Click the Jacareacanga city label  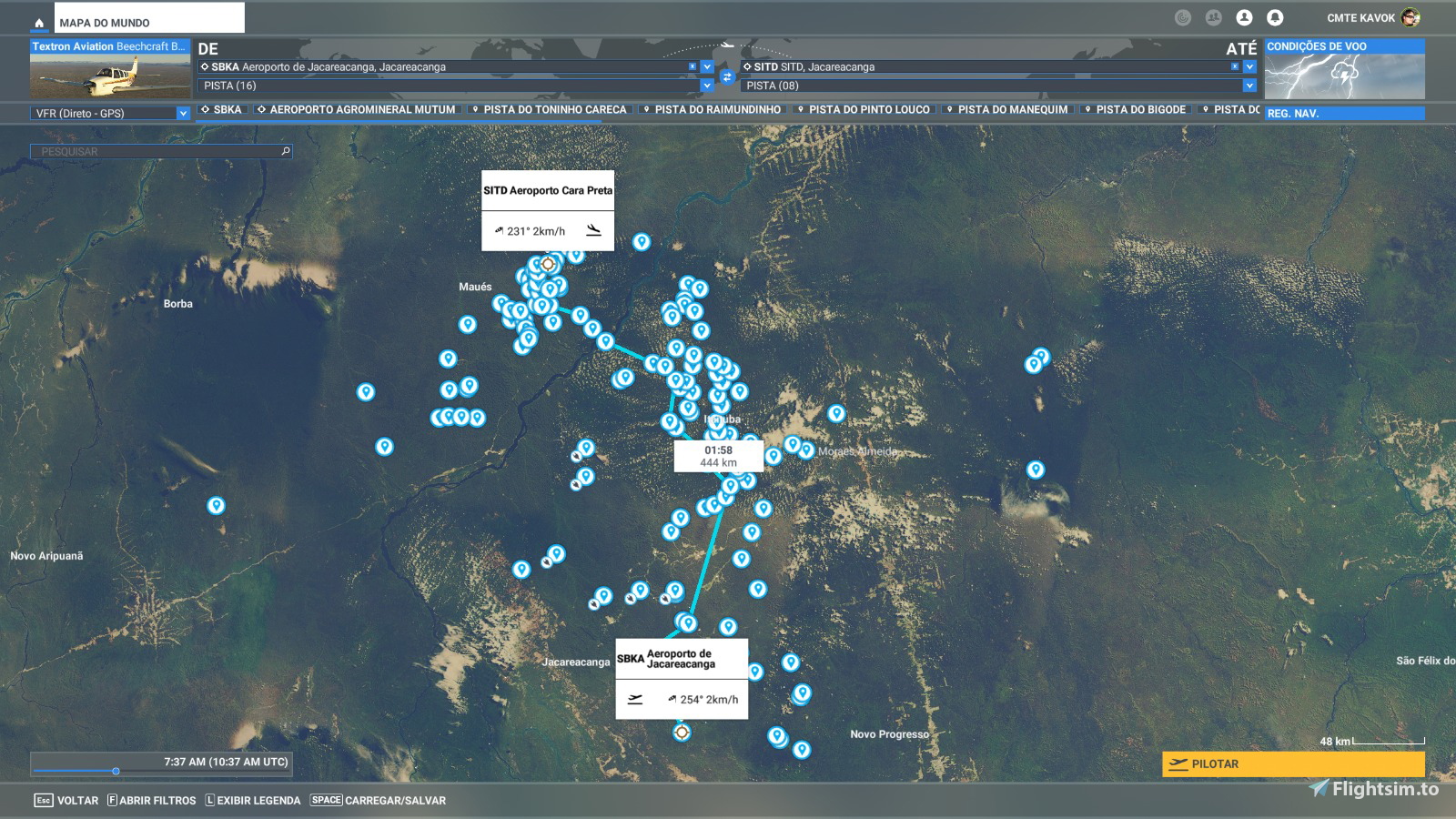pyautogui.click(x=576, y=662)
